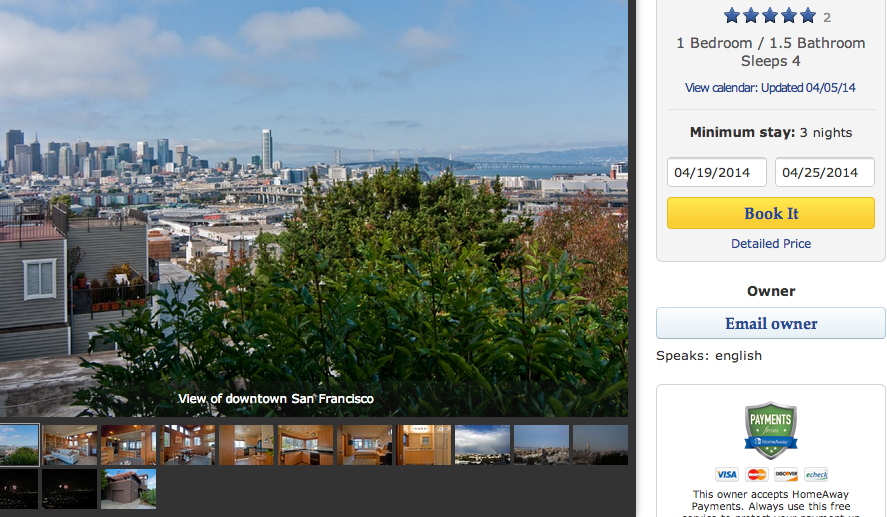
Task: Click the MasterCard icon
Action: pos(756,474)
